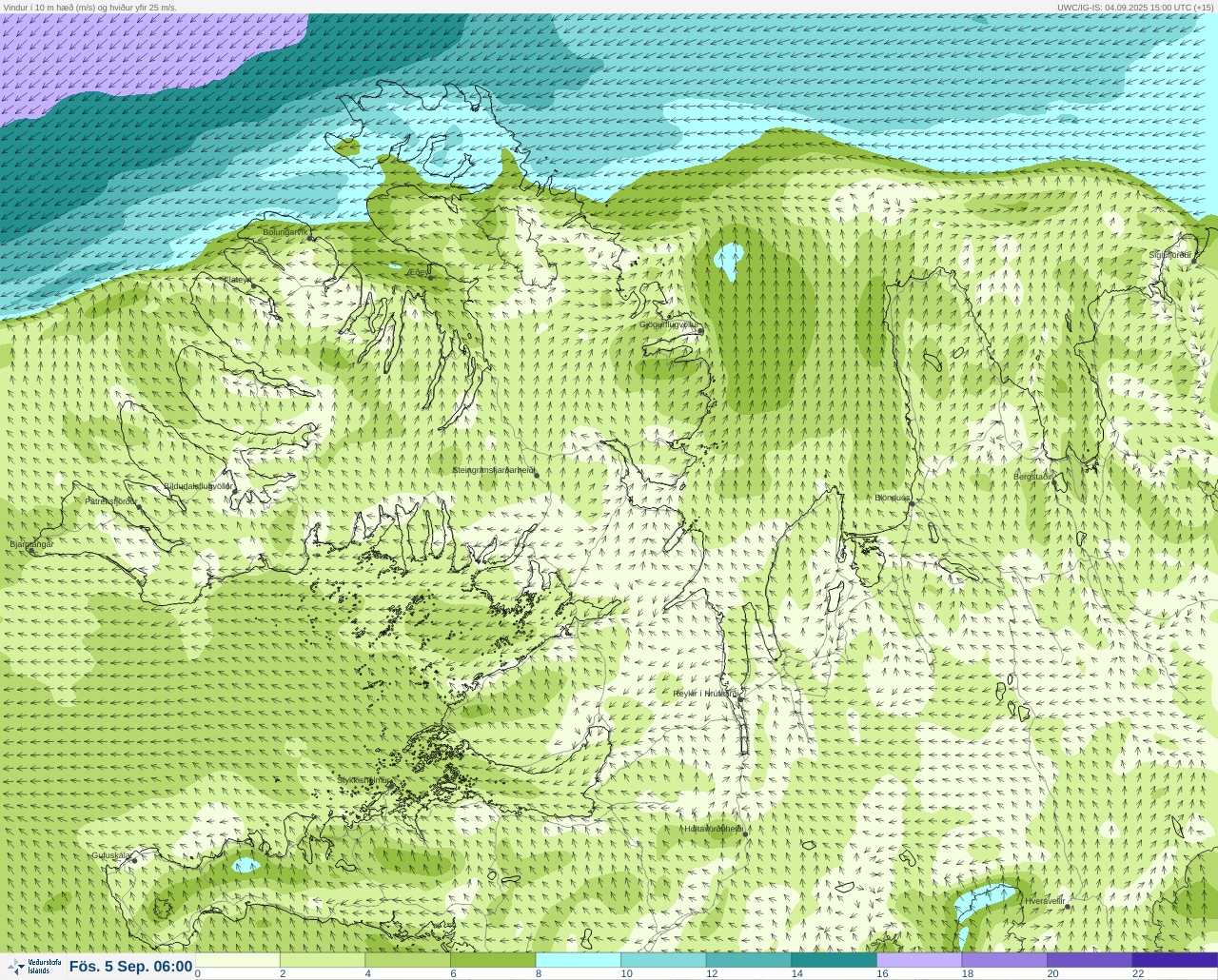Click the Siglufjörður station label

1170,255
